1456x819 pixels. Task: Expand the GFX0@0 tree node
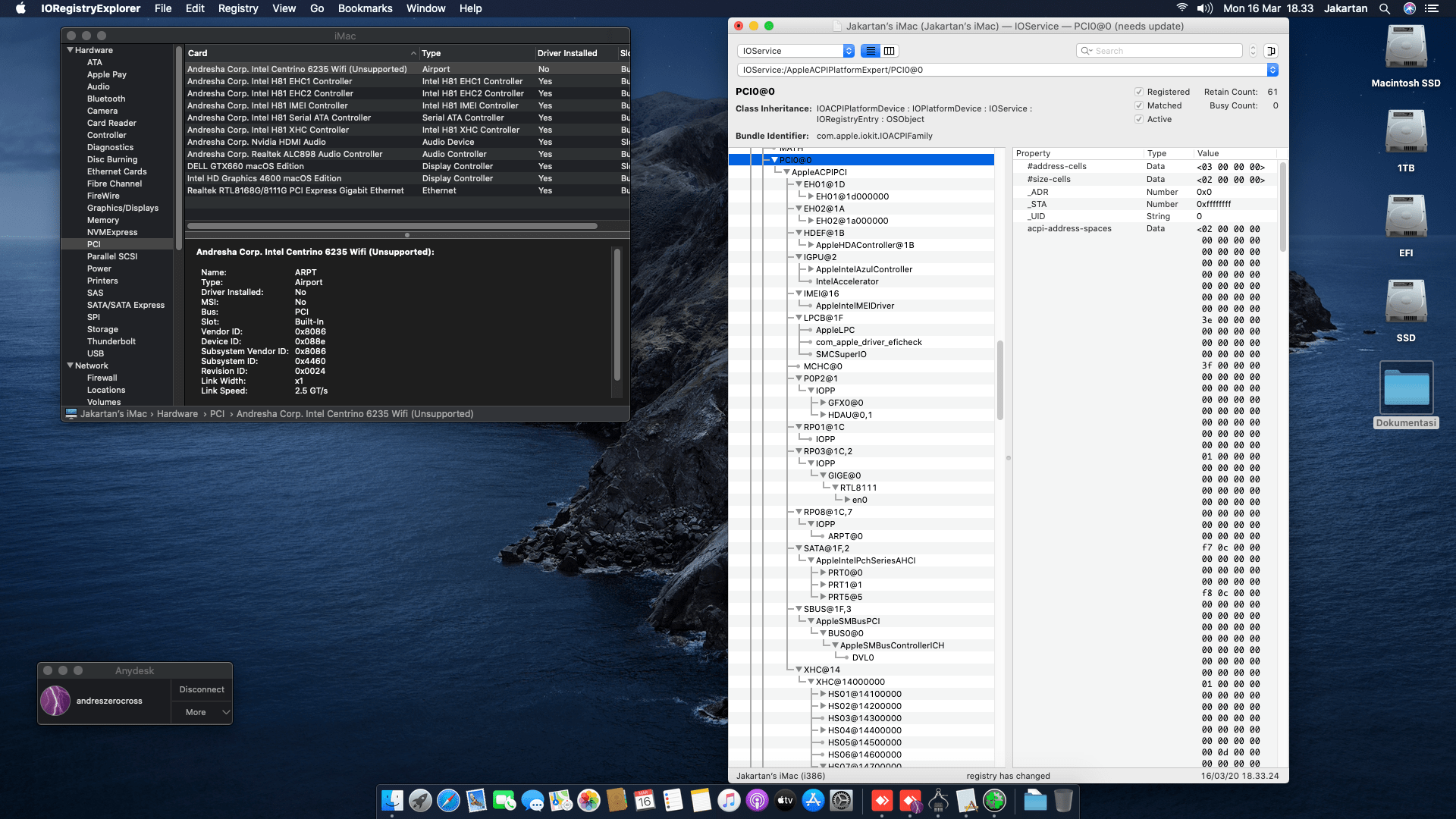tap(823, 403)
